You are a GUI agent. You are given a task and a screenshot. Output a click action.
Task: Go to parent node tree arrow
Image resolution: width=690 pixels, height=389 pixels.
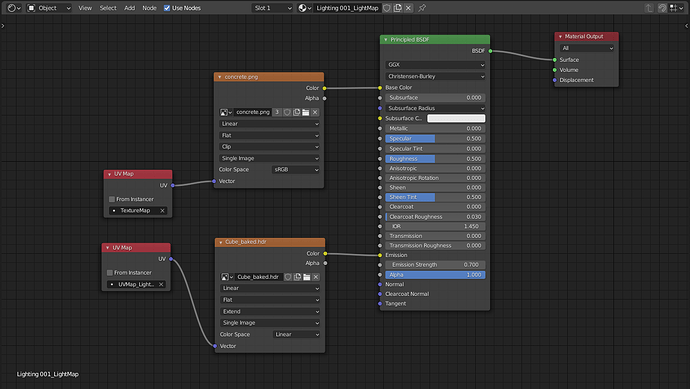coord(649,8)
